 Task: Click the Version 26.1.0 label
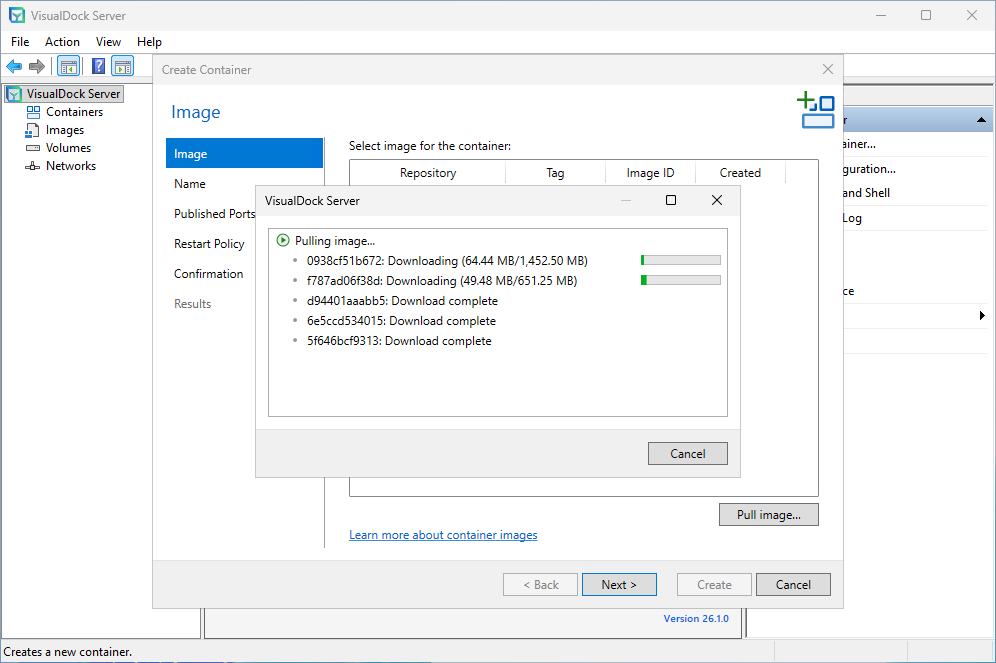click(x=696, y=619)
